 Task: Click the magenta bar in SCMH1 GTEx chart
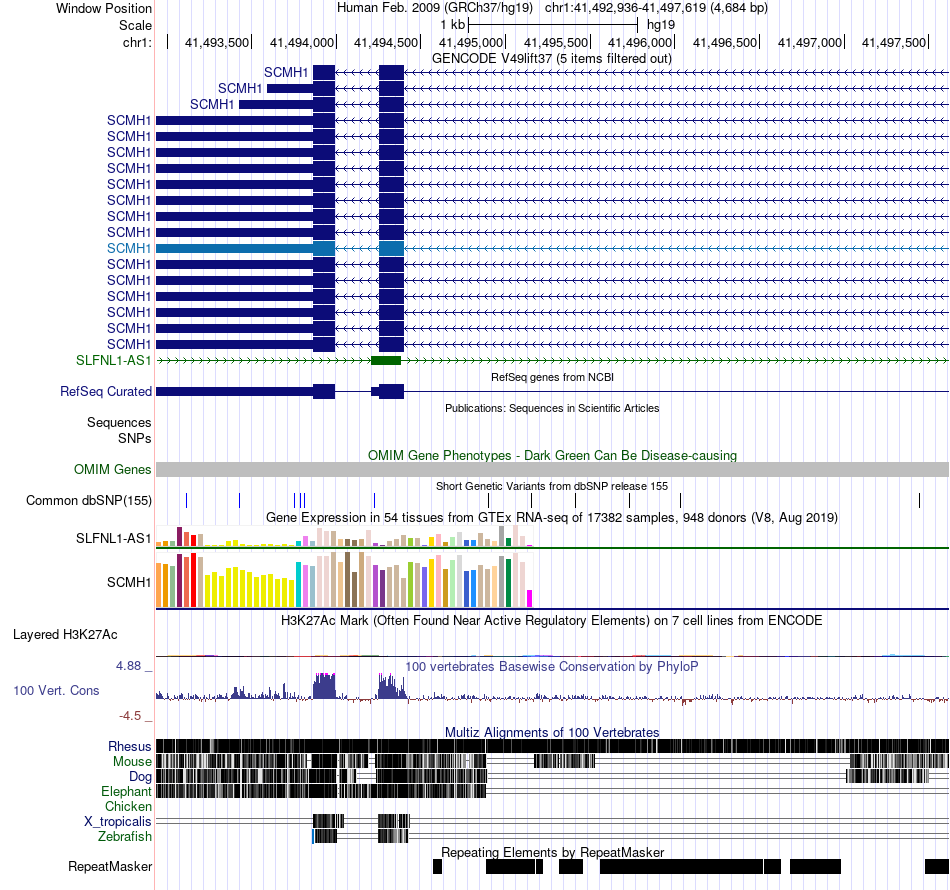[529, 598]
